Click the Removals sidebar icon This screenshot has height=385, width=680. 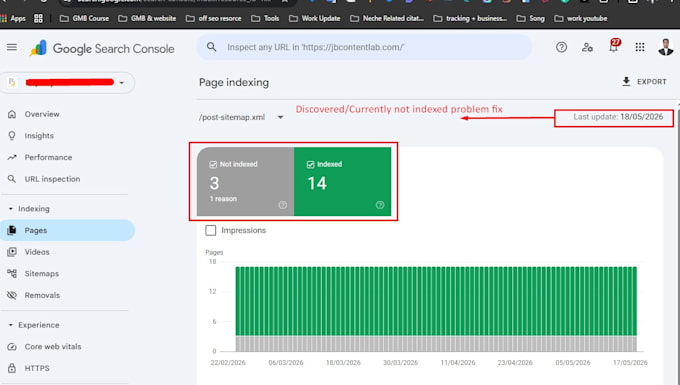tap(12, 295)
